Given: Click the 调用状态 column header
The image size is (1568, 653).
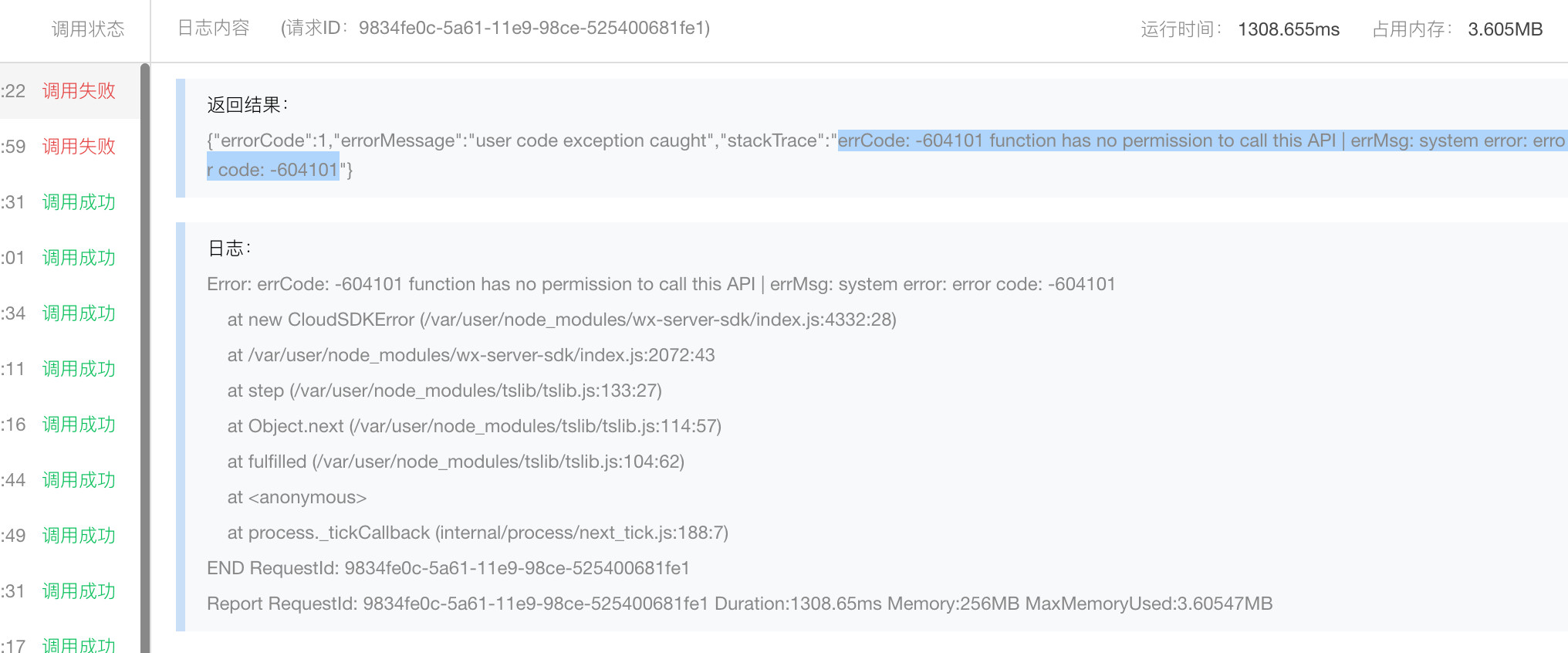Looking at the screenshot, I should click(x=88, y=29).
